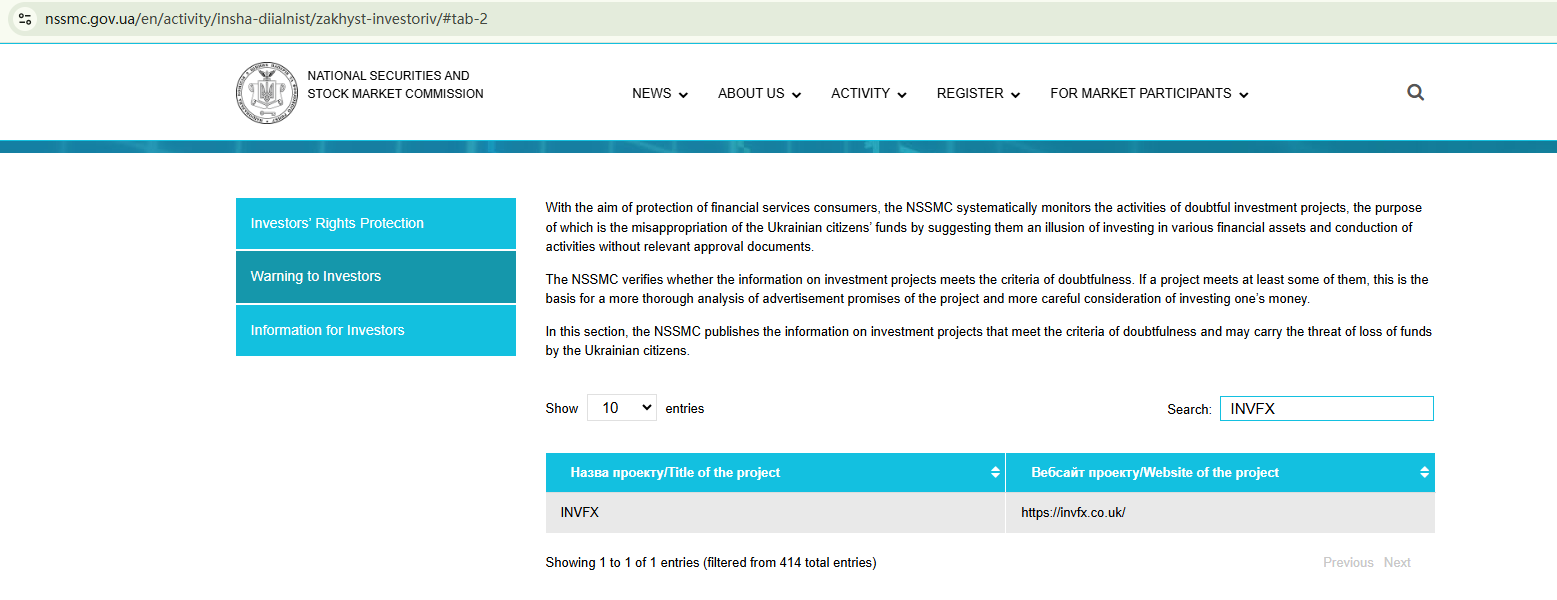Expand the ACTIVITY menu
Image resolution: width=1557 pixels, height=600 pixels.
click(x=869, y=93)
